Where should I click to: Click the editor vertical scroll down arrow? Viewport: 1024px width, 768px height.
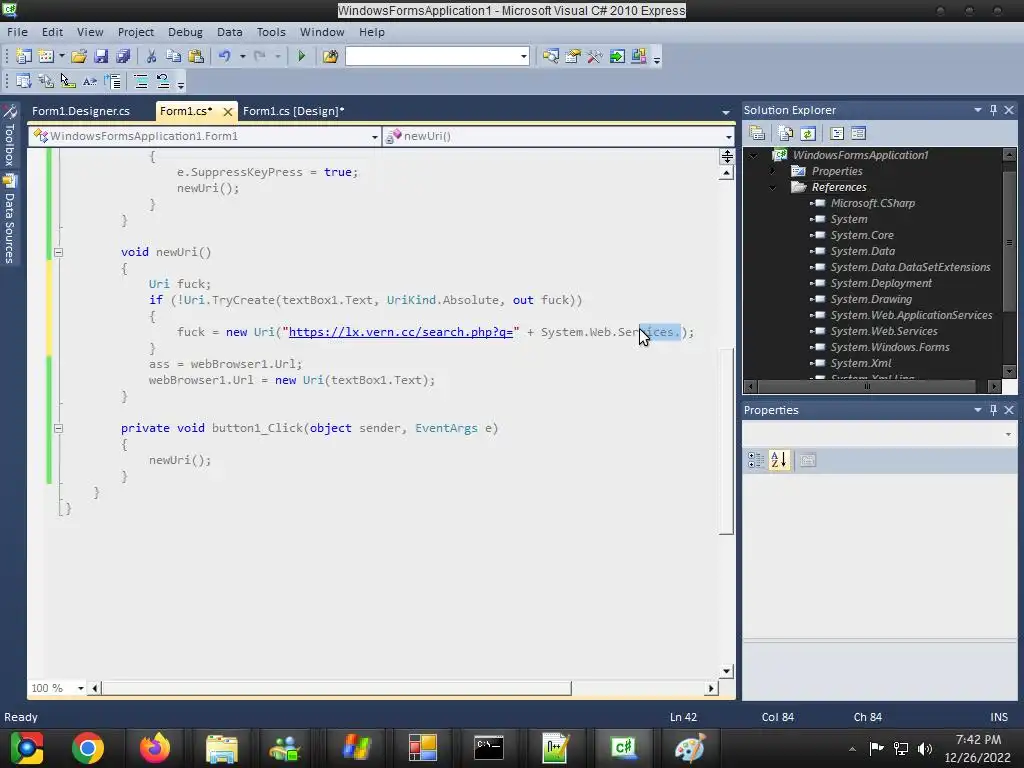726,671
